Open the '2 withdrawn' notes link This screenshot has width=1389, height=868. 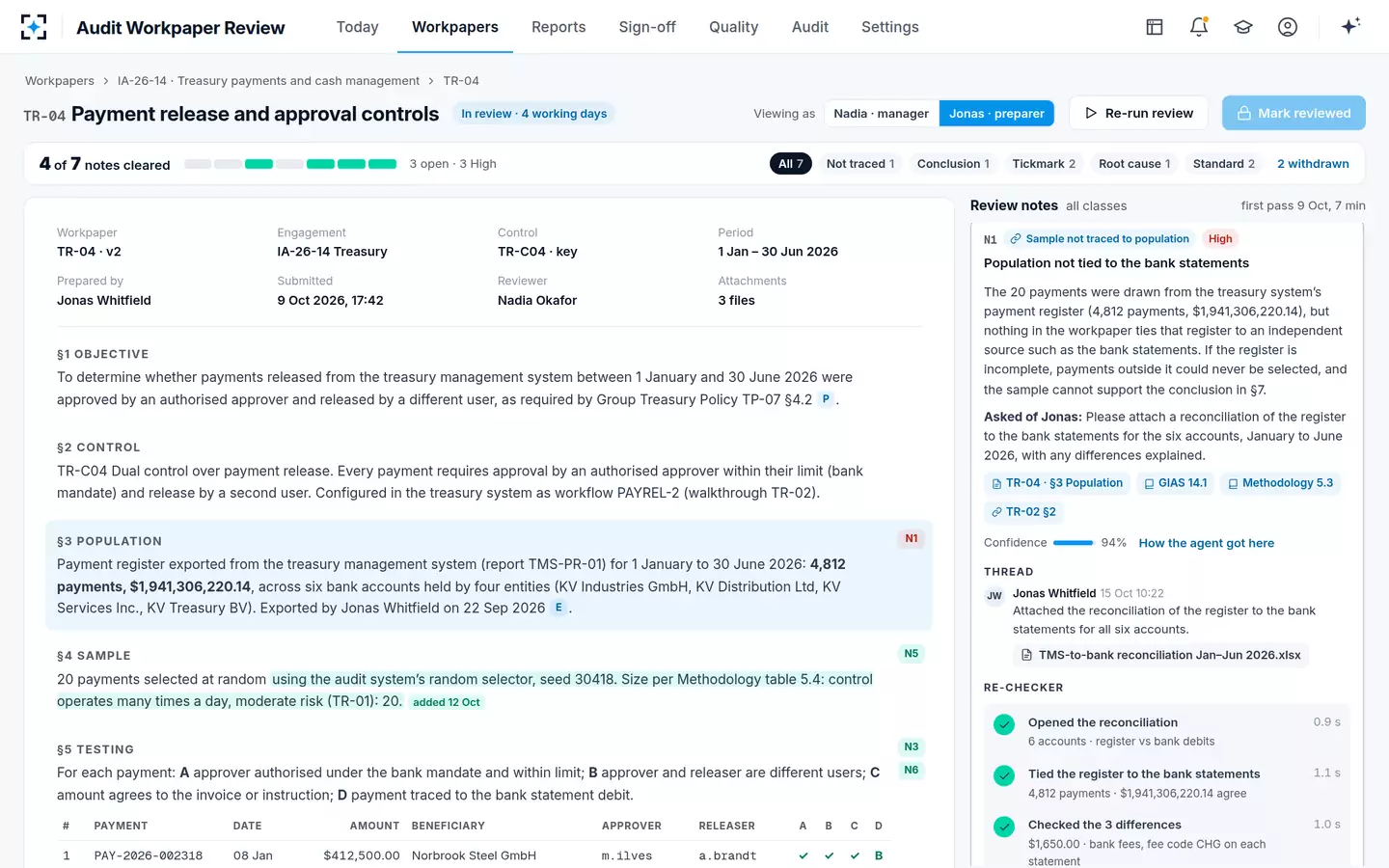[x=1313, y=164]
